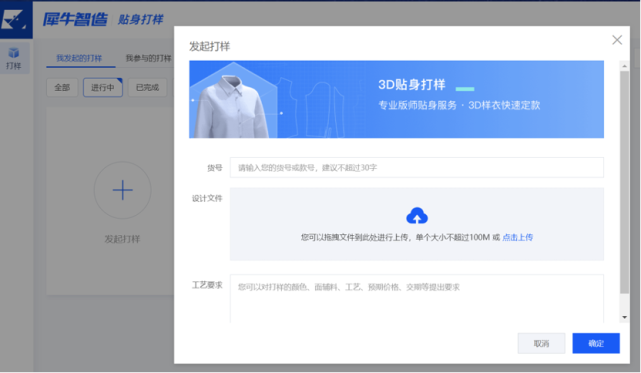This screenshot has height=373, width=641.
Task: Focus the 货号 input field
Action: [x=417, y=168]
